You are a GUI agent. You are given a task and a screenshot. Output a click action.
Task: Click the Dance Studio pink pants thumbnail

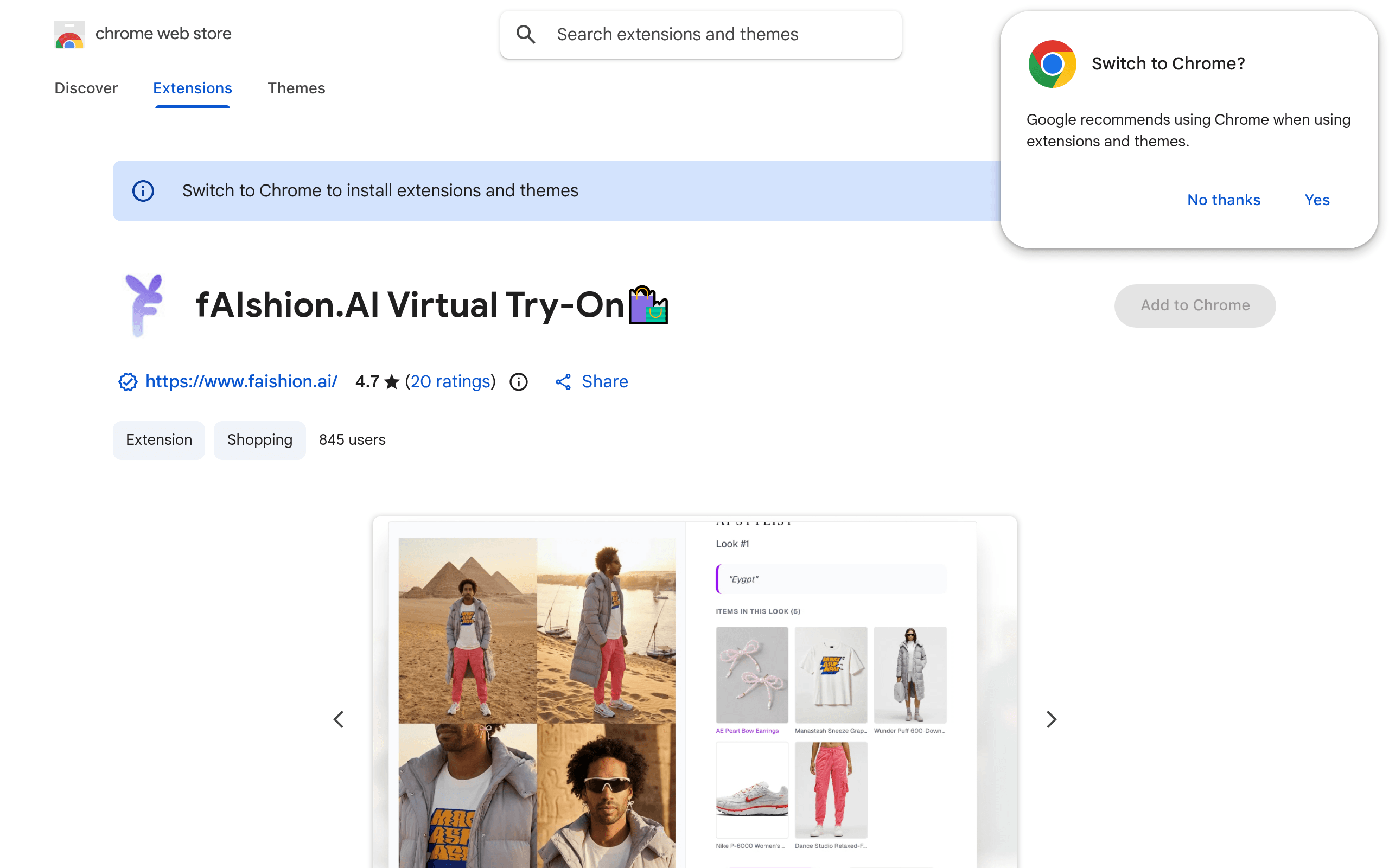[831, 790]
